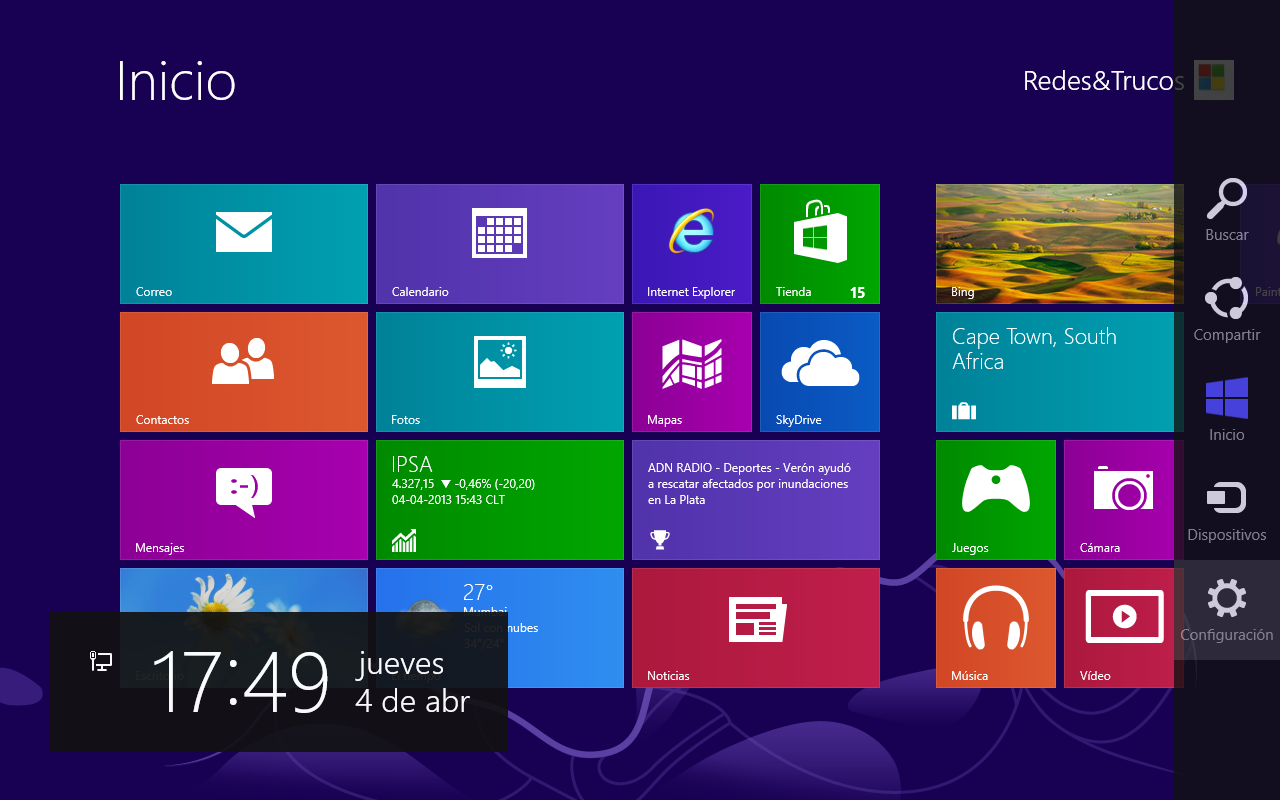
Task: Click the store update count 15
Action: (x=857, y=293)
